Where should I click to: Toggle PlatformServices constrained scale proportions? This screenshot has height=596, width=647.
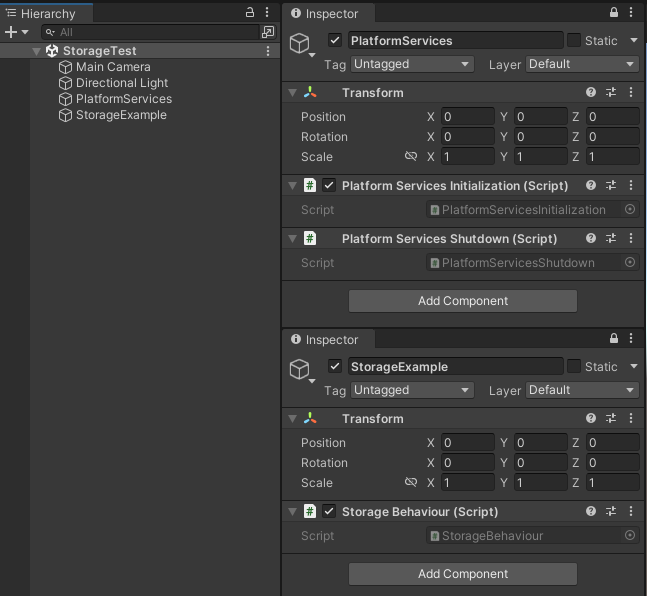pos(411,156)
